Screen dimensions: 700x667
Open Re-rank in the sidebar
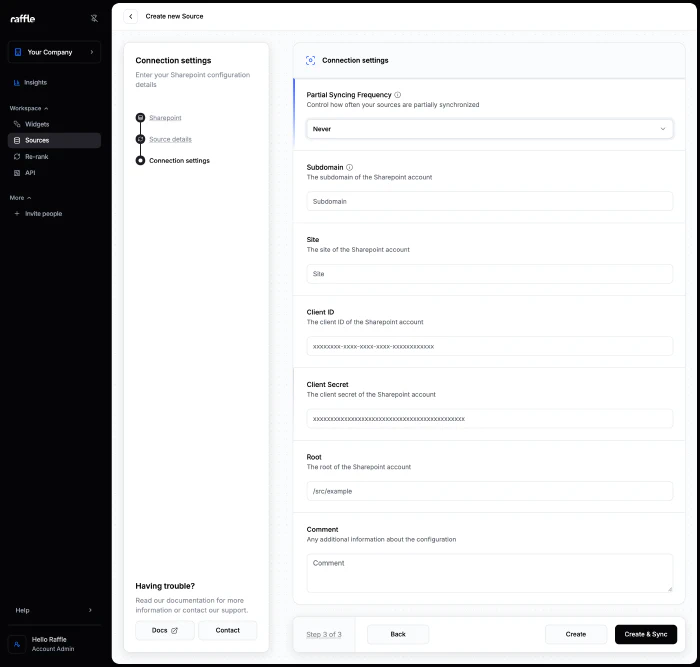[x=37, y=157]
